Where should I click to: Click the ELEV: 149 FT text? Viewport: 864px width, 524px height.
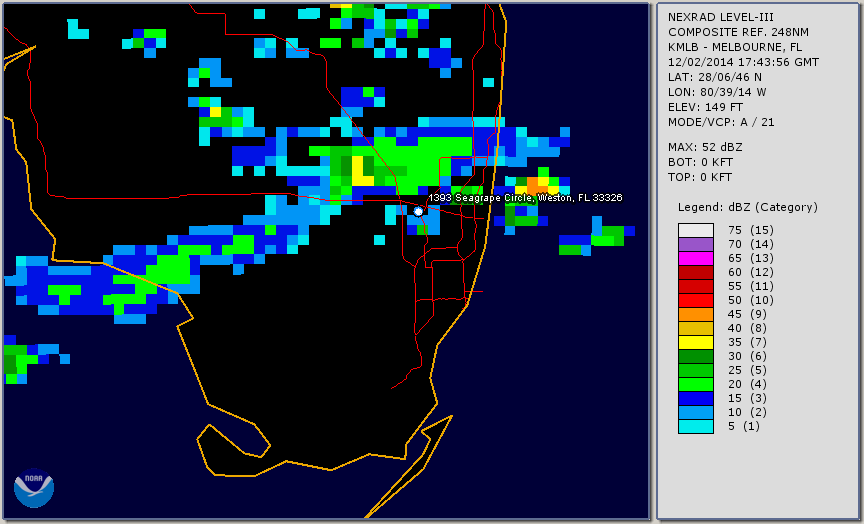[x=705, y=107]
